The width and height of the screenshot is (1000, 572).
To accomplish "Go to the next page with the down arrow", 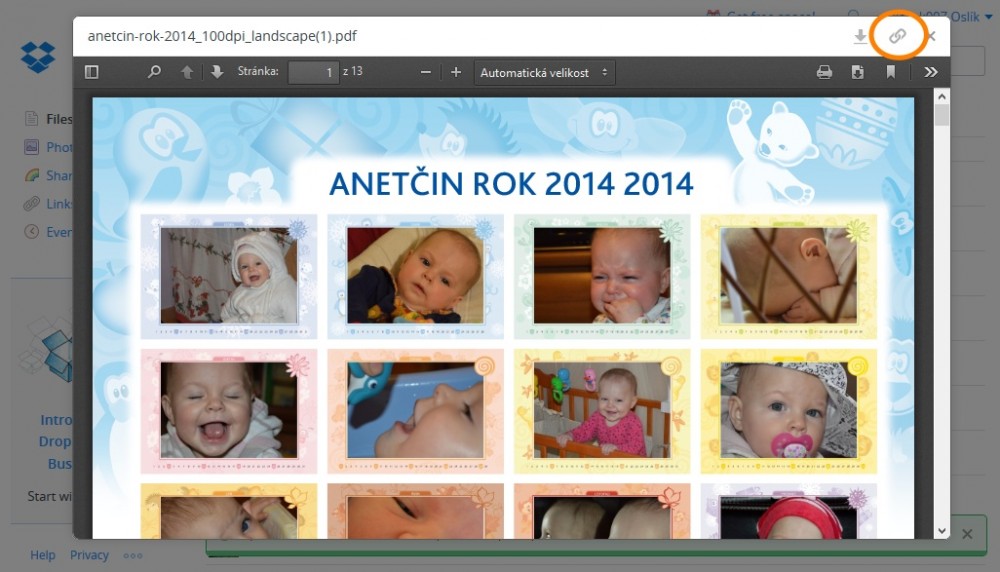I will click(x=217, y=72).
